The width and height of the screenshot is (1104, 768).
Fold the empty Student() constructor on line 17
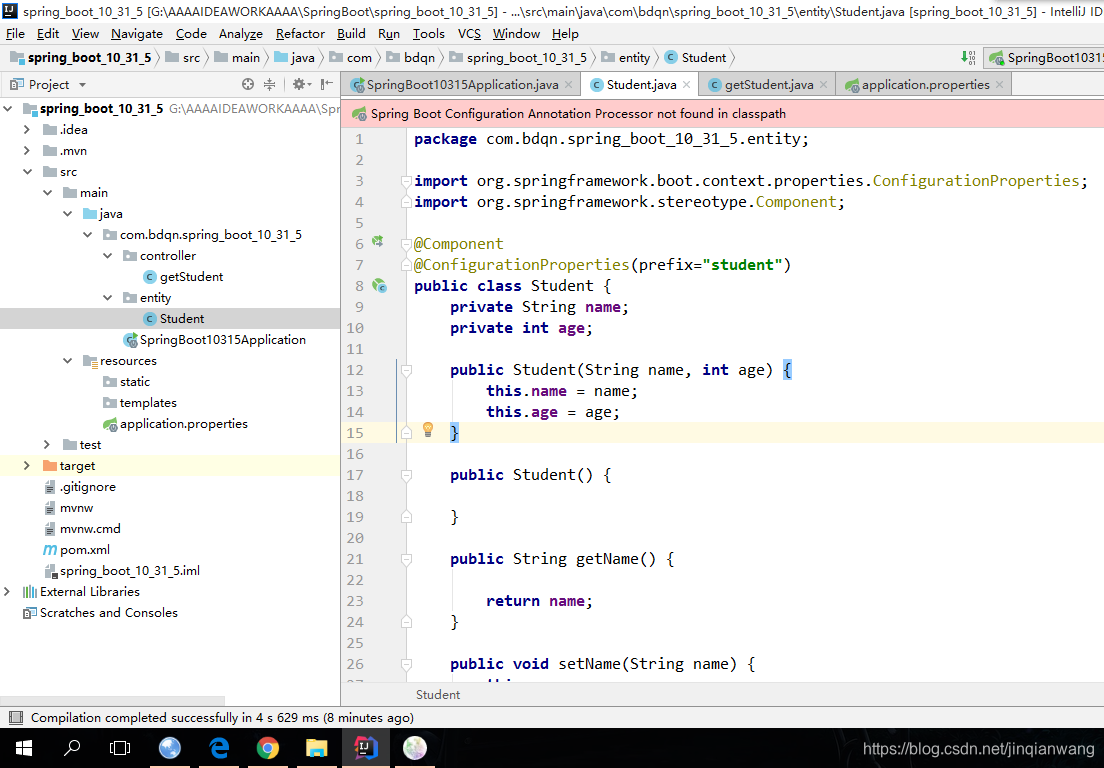click(406, 475)
